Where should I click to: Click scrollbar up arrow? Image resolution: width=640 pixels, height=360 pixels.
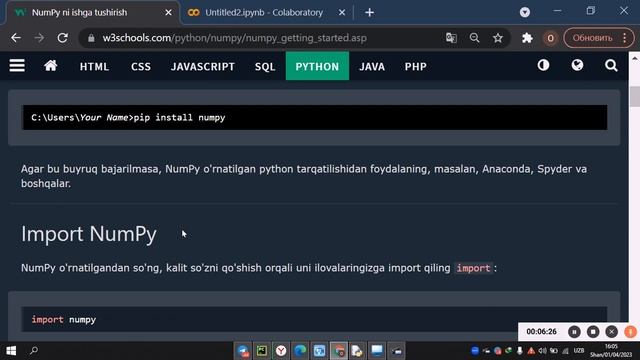coord(635,58)
